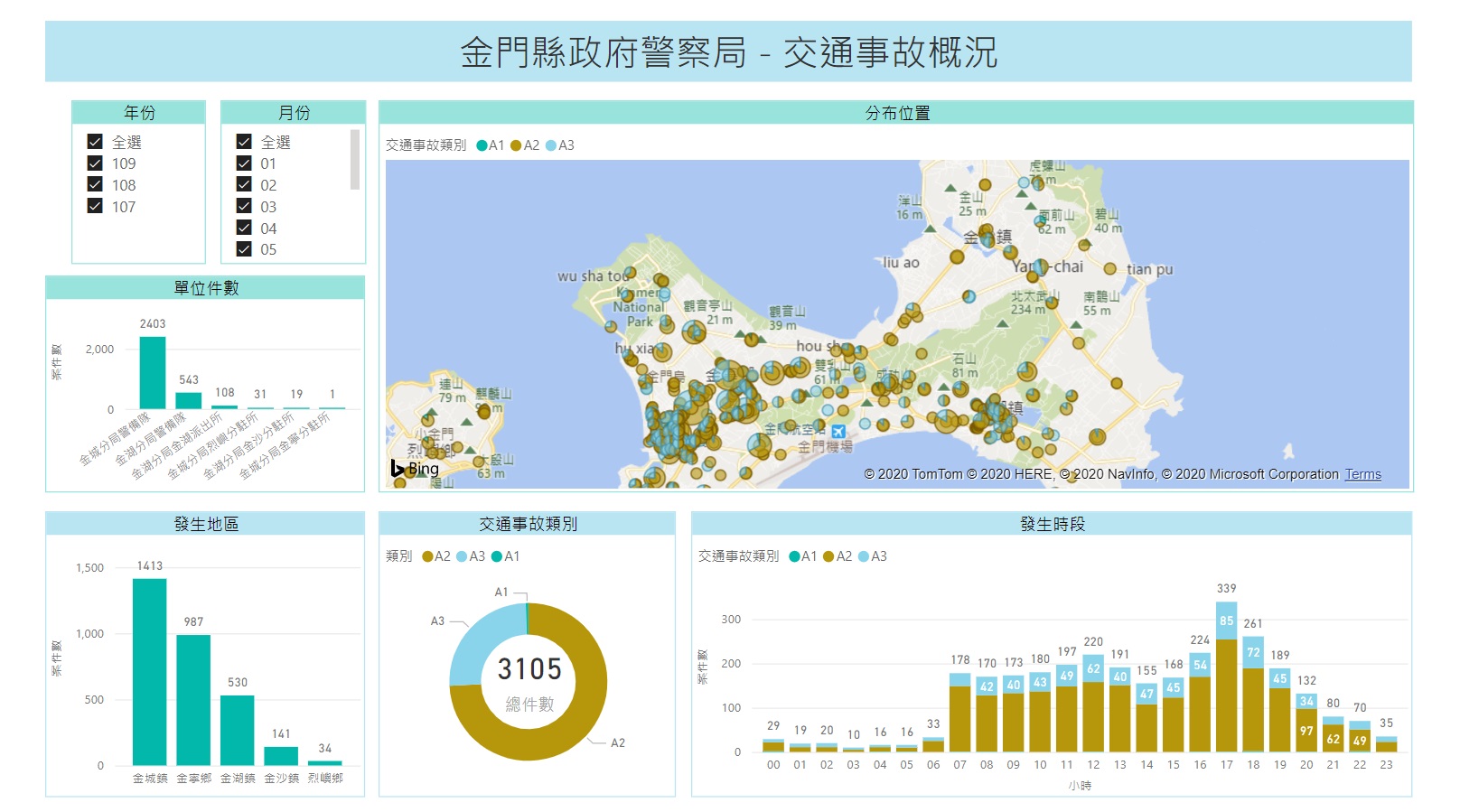This screenshot has width=1460, height=812.
Task: Uncheck year 109 in 年份 slicer
Action: tap(95, 163)
